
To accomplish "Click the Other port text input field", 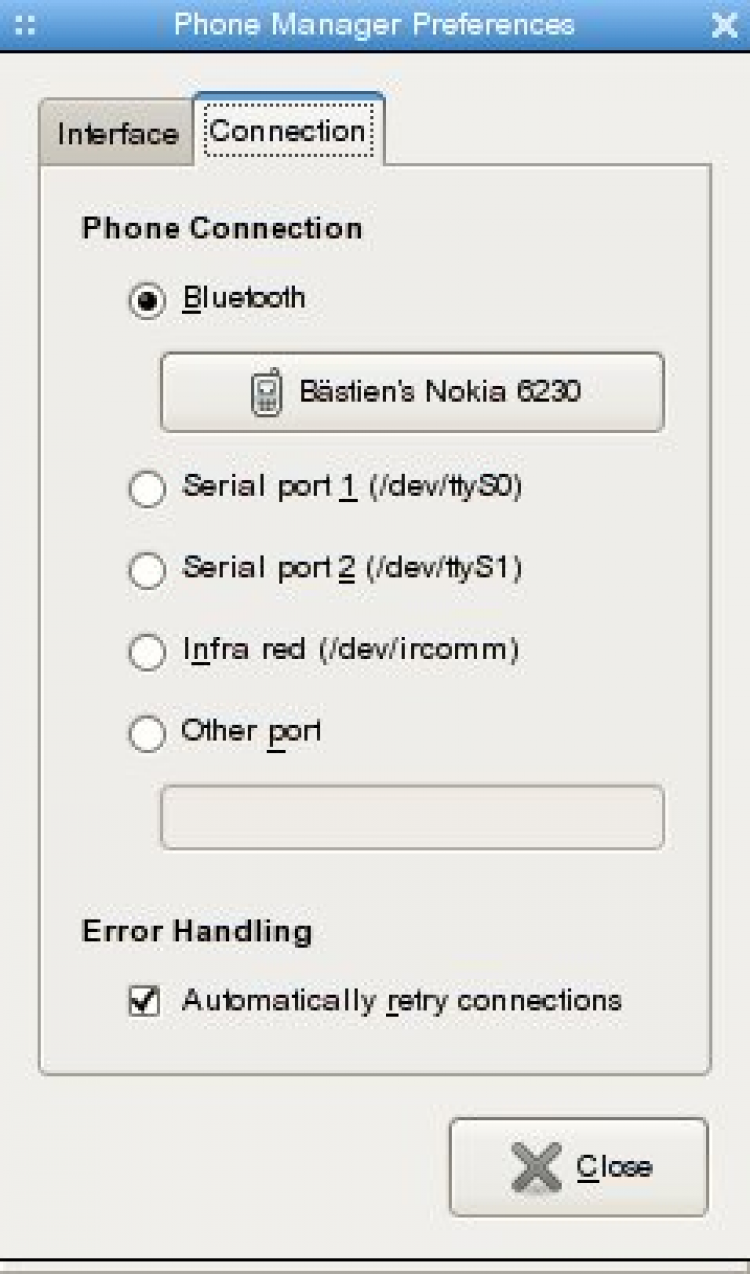I will 412,817.
